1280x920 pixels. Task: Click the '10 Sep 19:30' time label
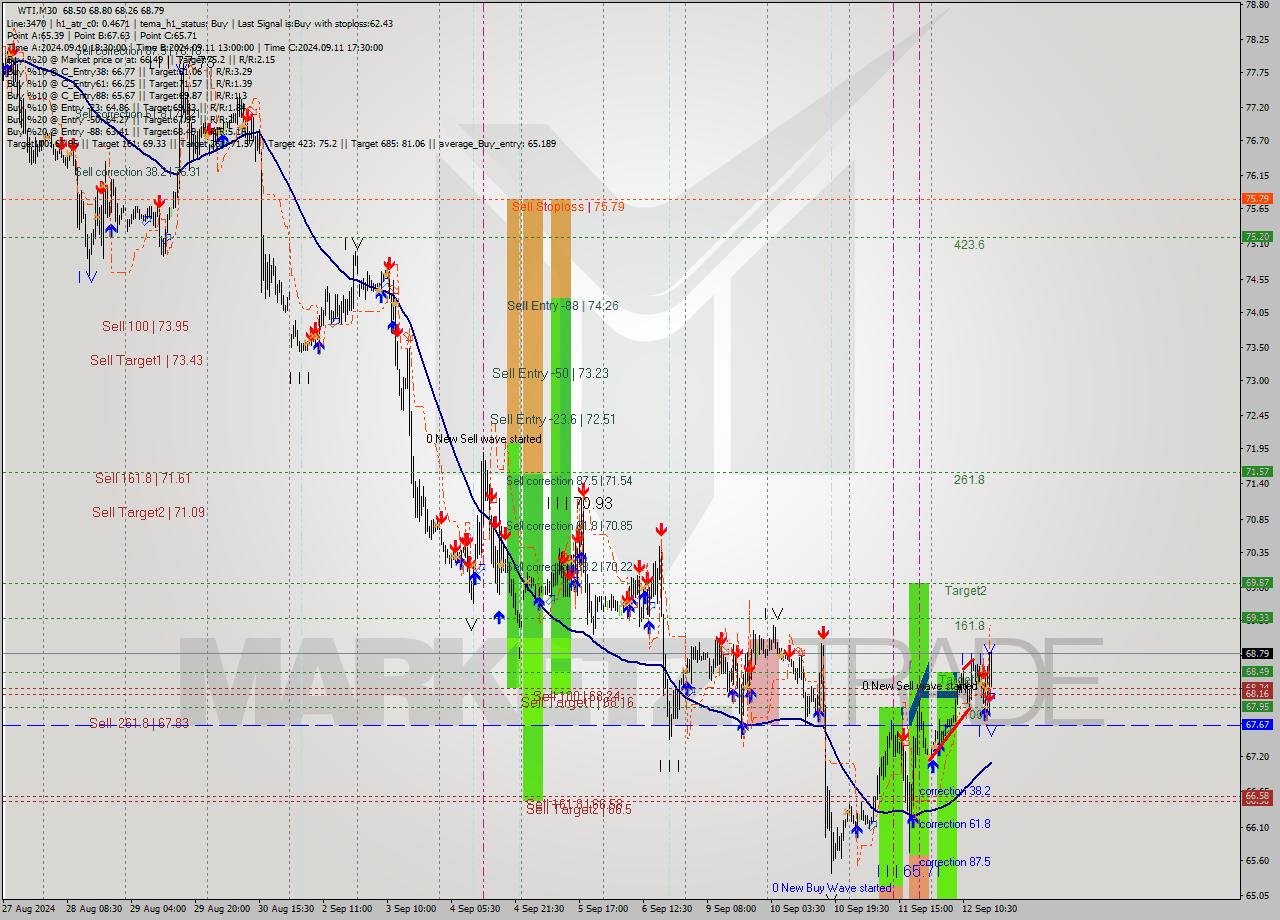coord(862,909)
